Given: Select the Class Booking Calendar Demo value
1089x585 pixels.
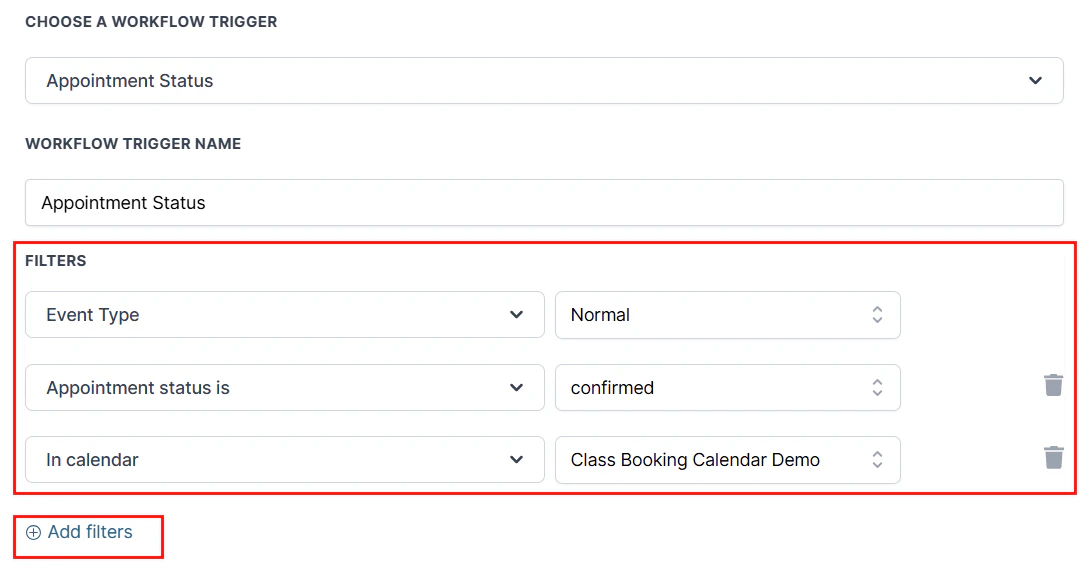Looking at the screenshot, I should click(x=727, y=459).
